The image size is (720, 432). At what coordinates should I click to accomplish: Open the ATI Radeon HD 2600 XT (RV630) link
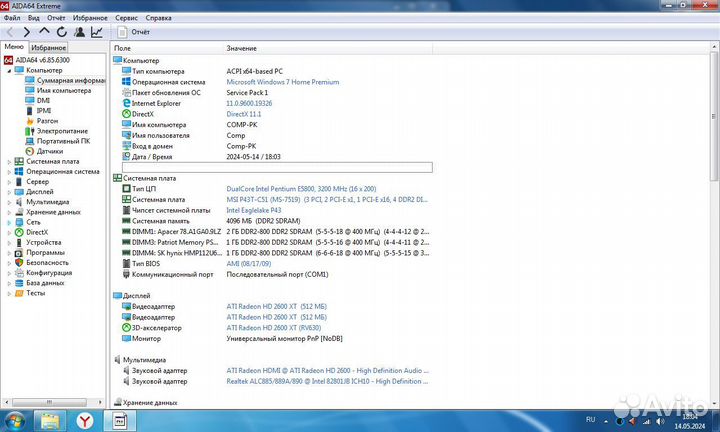[x=274, y=328]
